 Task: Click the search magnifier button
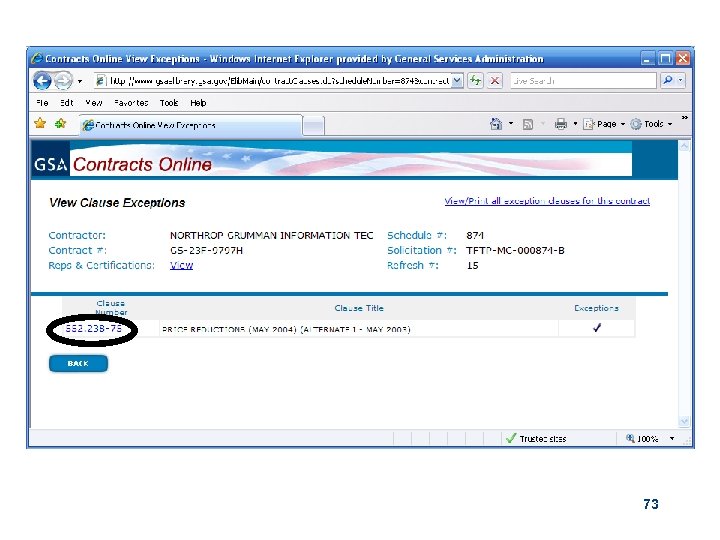tap(668, 80)
